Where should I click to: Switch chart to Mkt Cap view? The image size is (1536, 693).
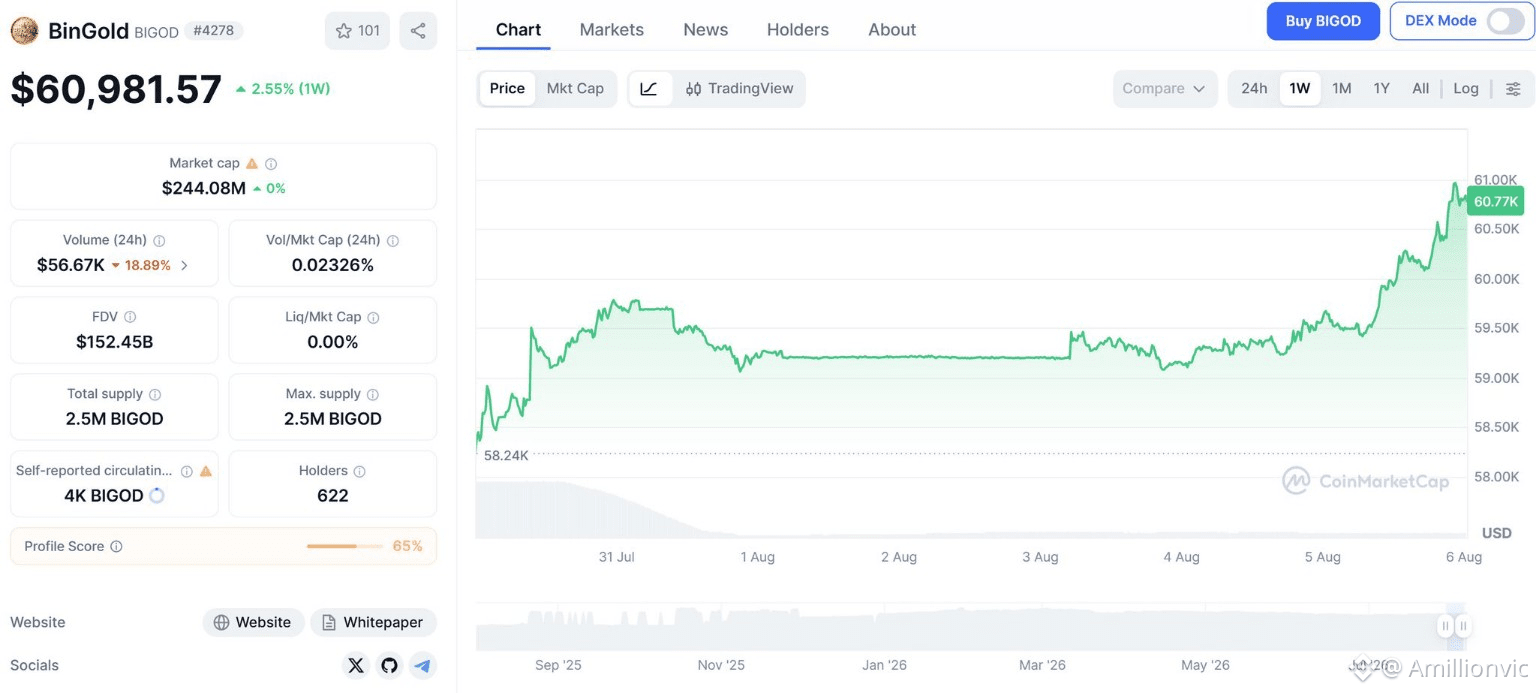point(575,89)
